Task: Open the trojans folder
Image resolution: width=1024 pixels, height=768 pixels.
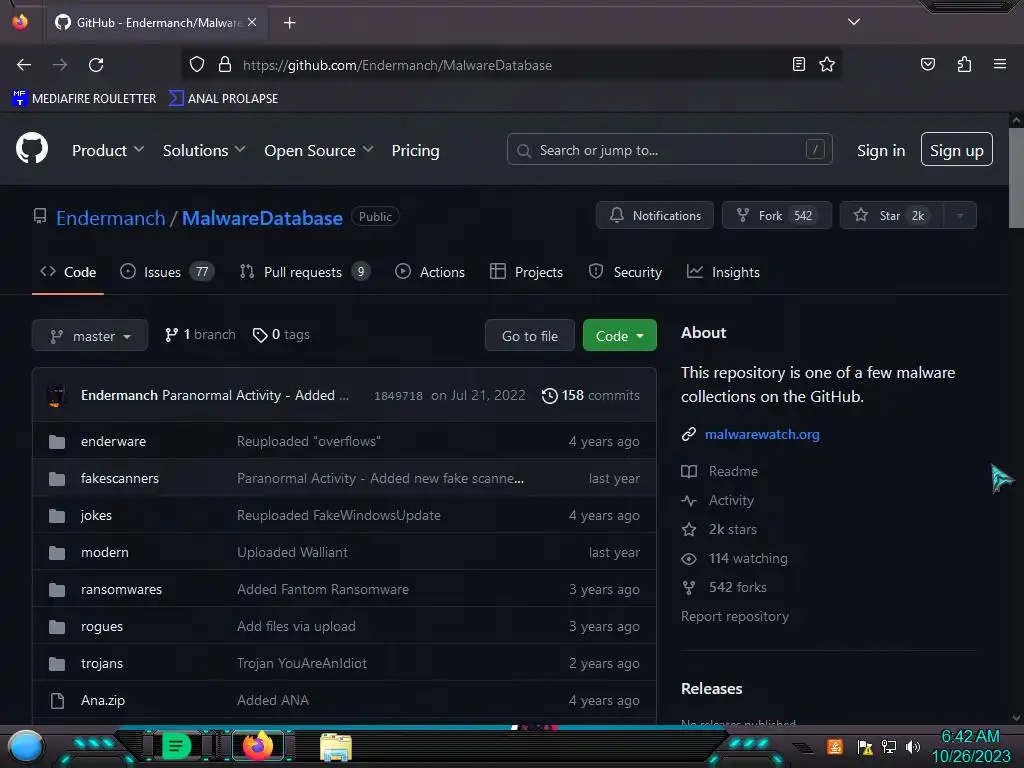Action: point(102,664)
